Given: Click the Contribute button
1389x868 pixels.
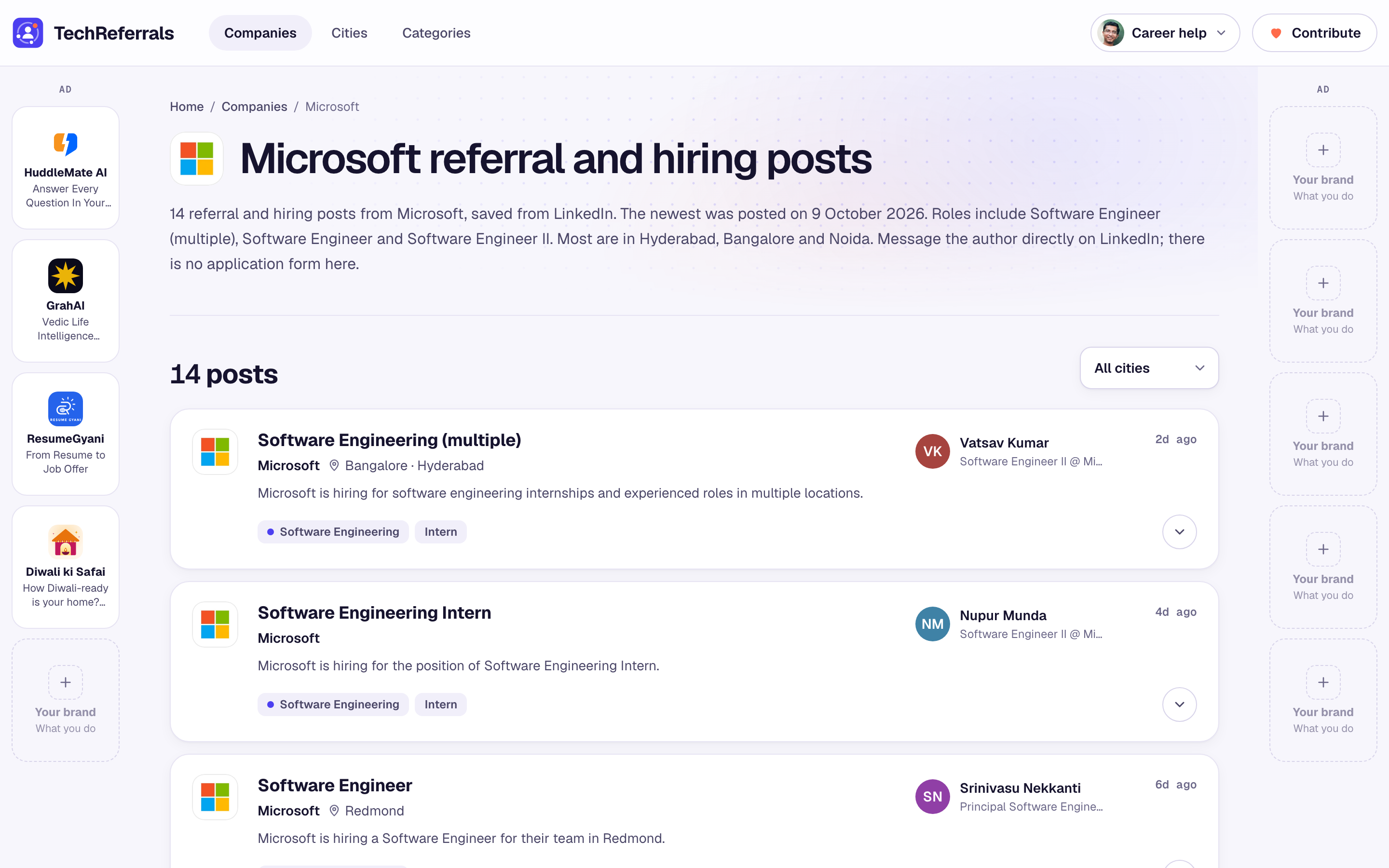Looking at the screenshot, I should 1314,33.
